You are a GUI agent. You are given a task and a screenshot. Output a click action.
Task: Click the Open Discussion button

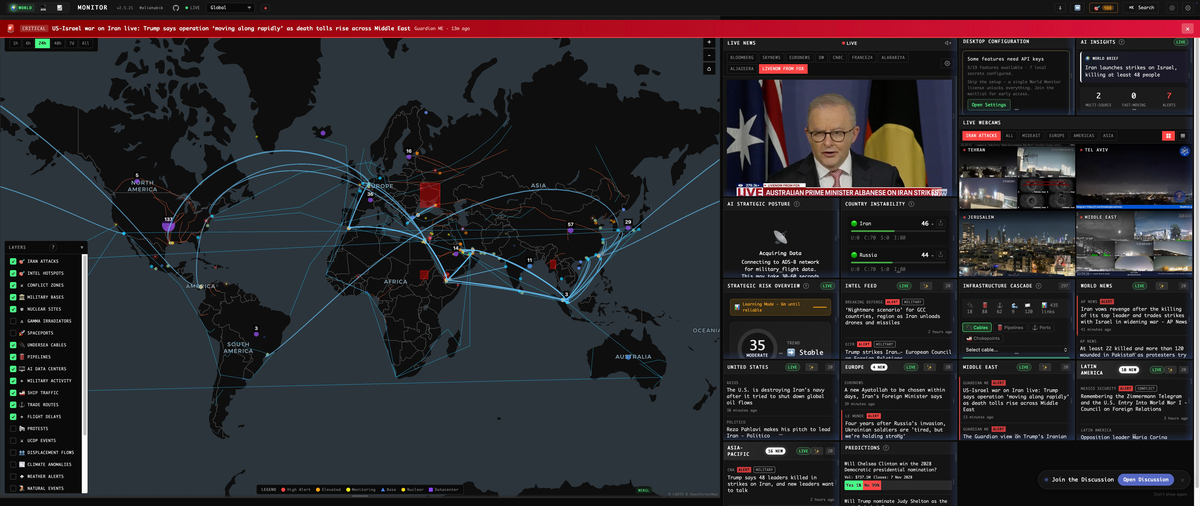[1145, 479]
